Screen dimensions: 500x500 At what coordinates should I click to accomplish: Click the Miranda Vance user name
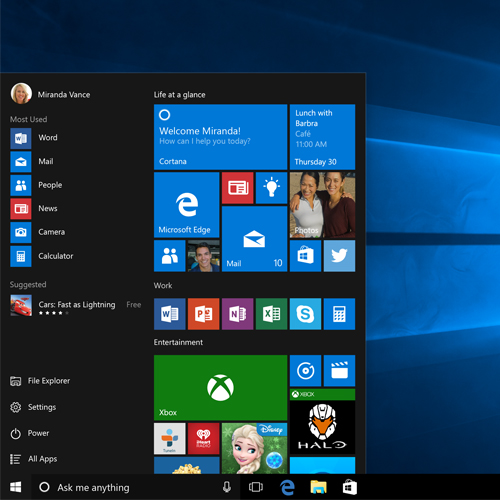pos(64,95)
